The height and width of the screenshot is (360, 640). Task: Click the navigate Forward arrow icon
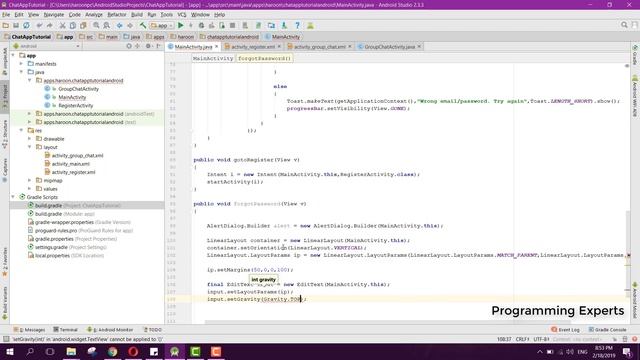tap(130, 25)
